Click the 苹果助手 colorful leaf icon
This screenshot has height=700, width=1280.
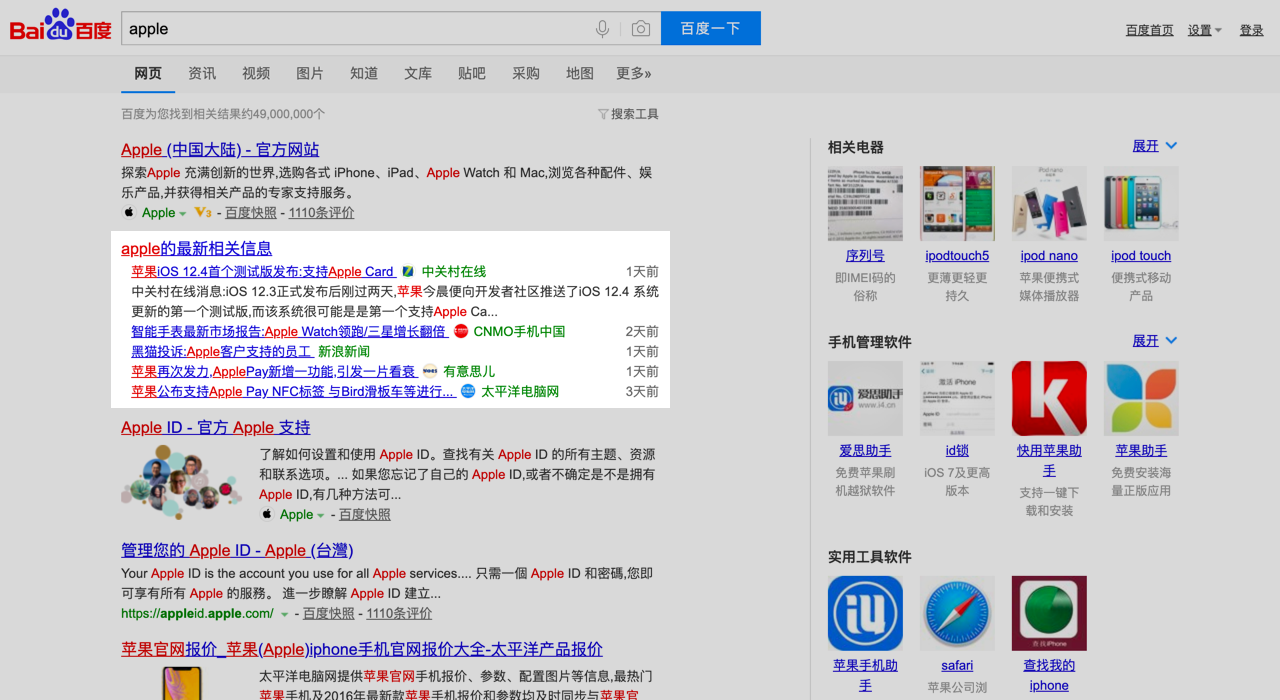tap(1141, 398)
